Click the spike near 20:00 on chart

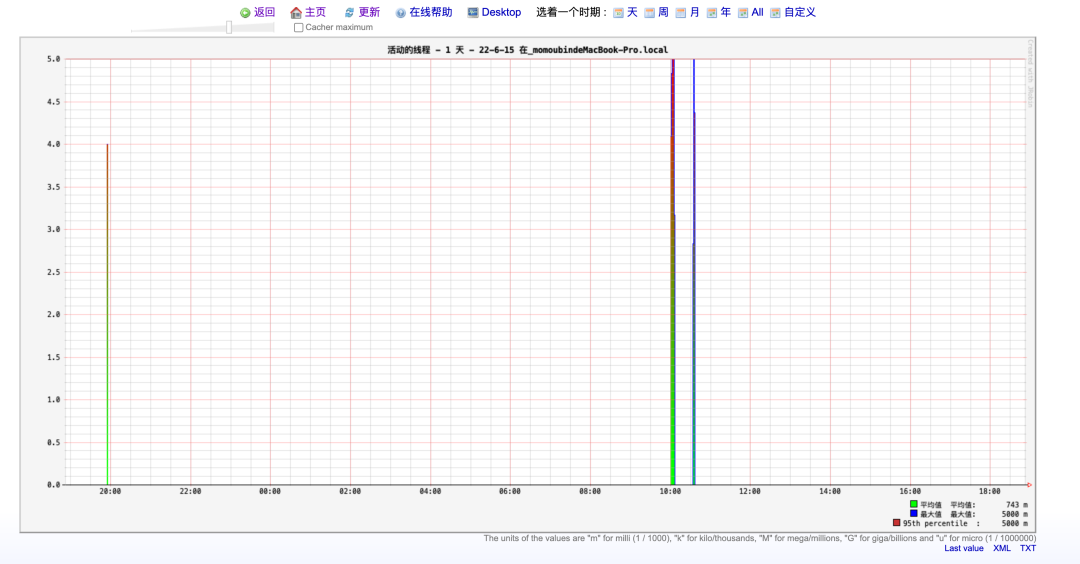107,314
